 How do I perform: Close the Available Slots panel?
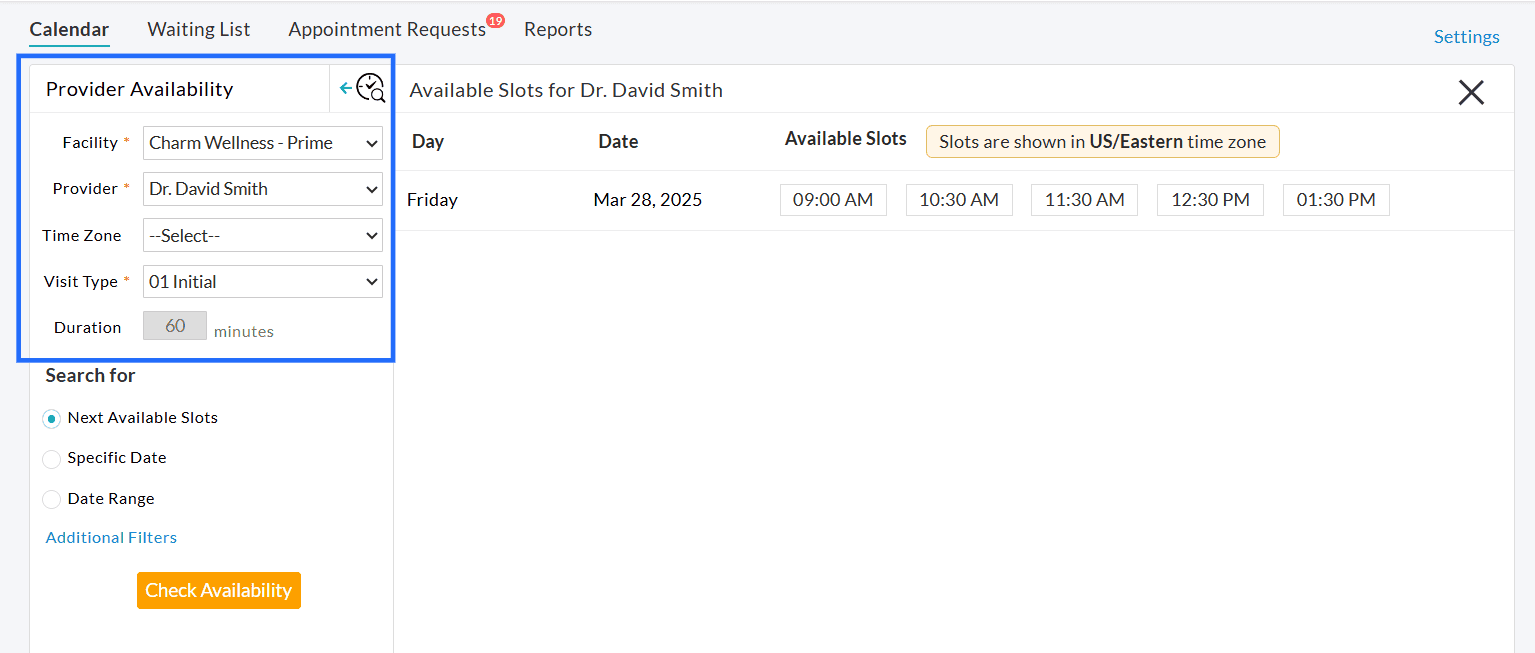click(1470, 92)
